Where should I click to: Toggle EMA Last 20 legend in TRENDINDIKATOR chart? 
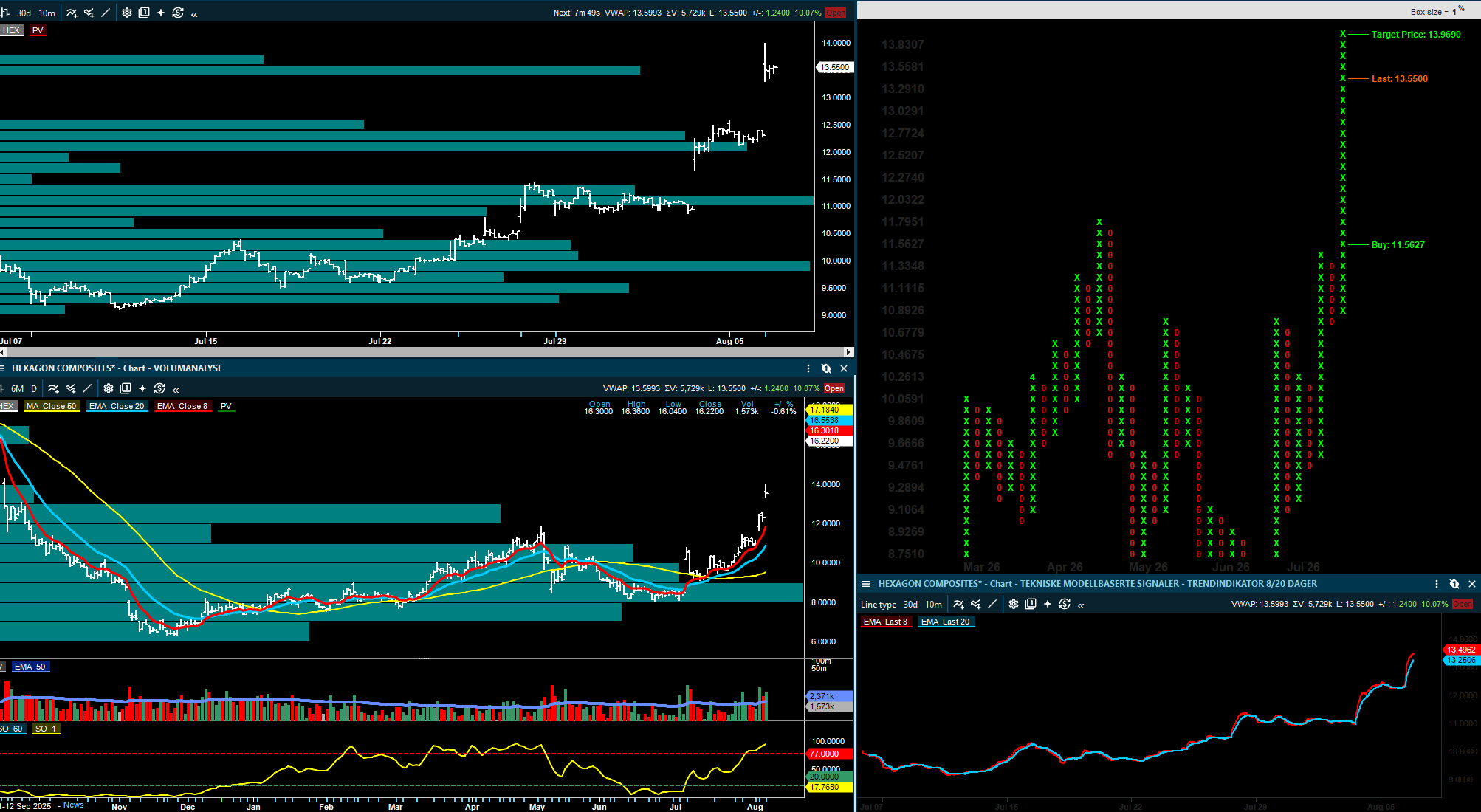(x=946, y=622)
